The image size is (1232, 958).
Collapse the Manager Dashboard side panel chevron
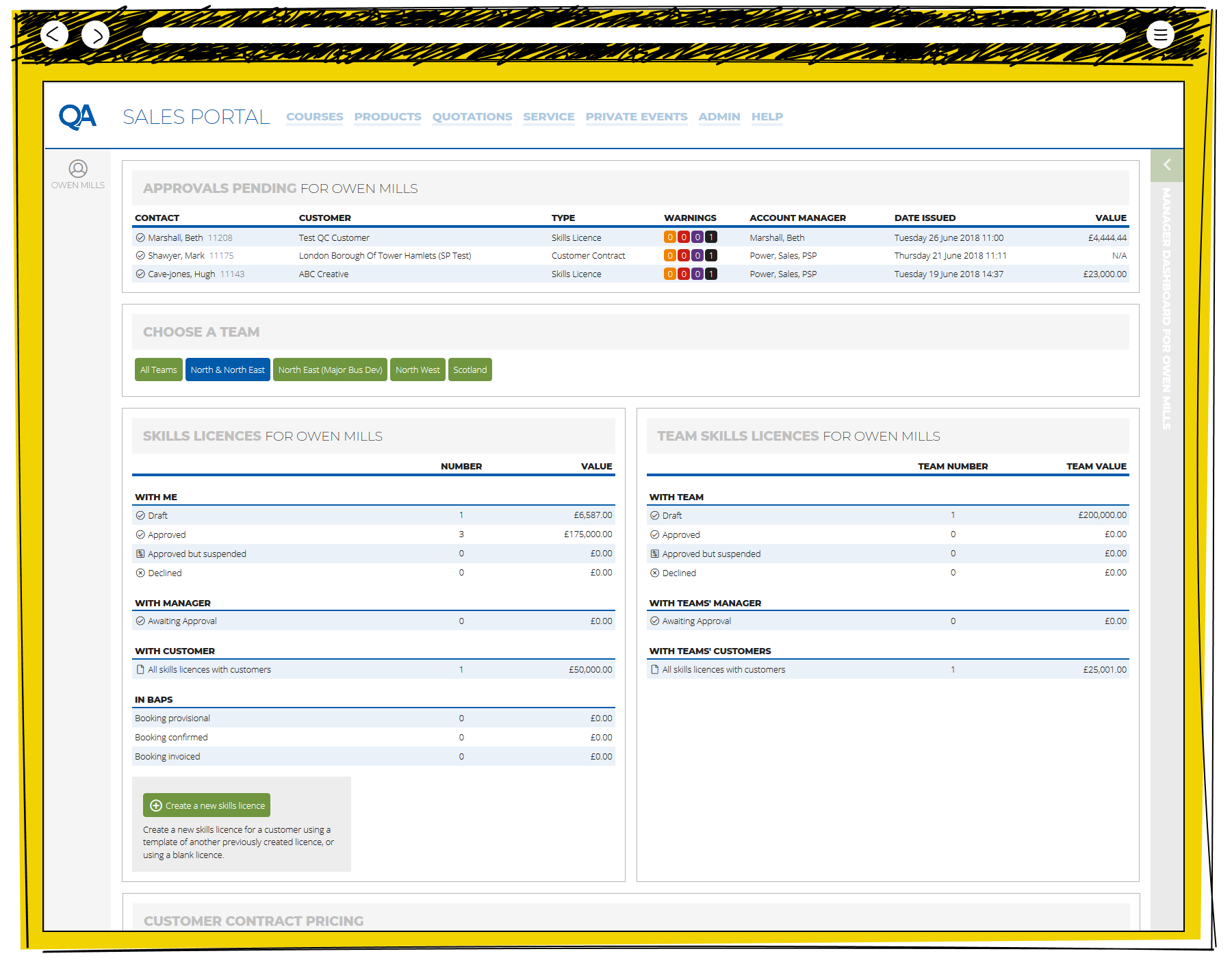[x=1167, y=165]
